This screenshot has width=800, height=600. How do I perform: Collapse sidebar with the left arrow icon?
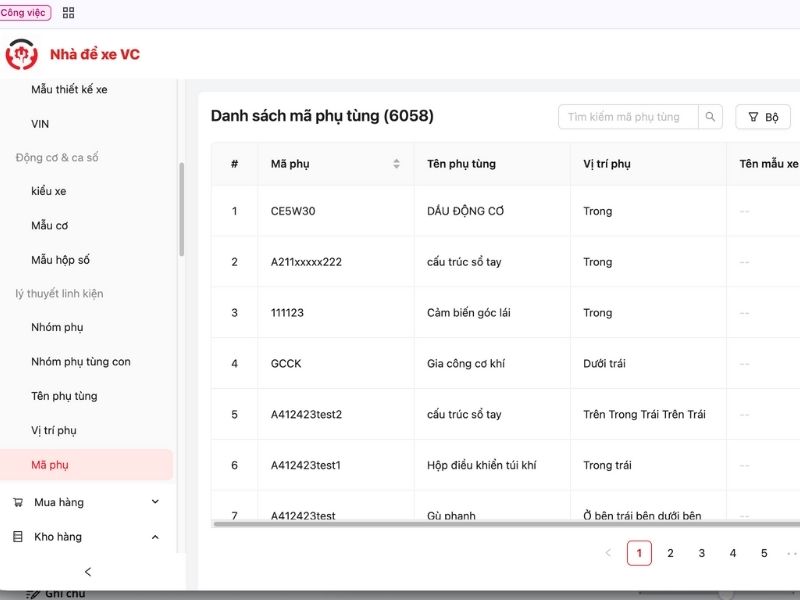(88, 572)
